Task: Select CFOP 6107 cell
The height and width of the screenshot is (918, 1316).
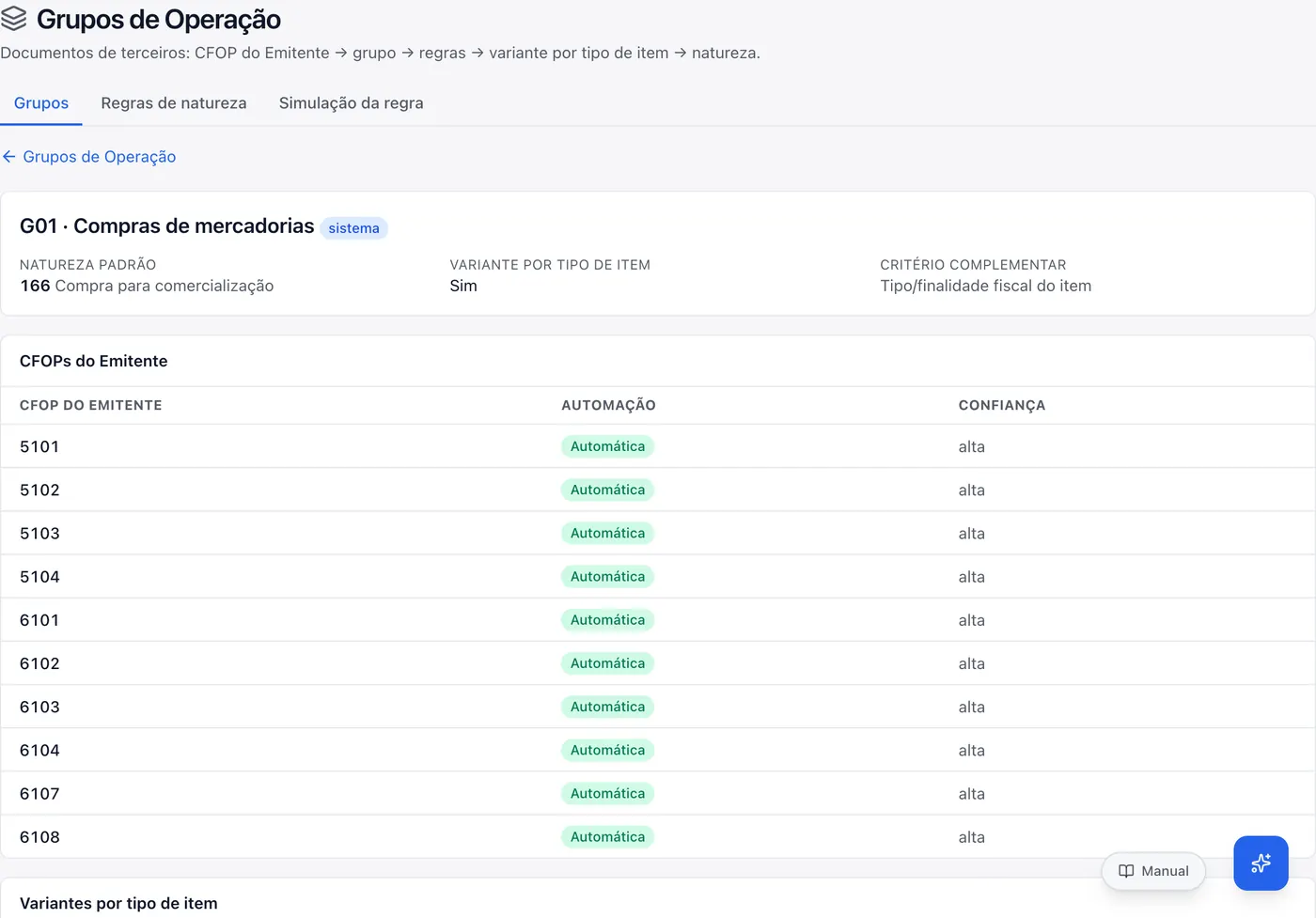Action: pyautogui.click(x=39, y=794)
